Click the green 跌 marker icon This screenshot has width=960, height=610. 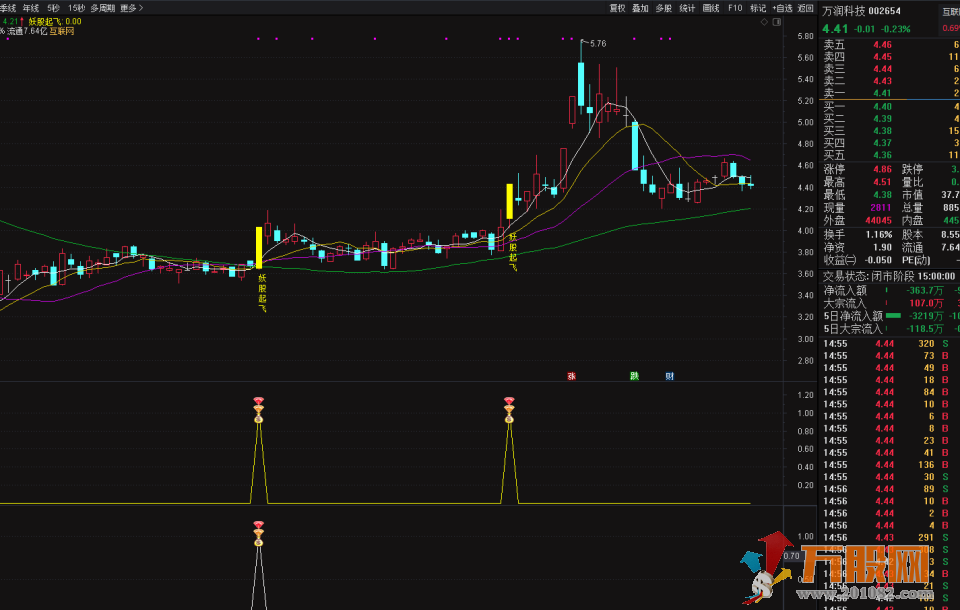tap(634, 376)
